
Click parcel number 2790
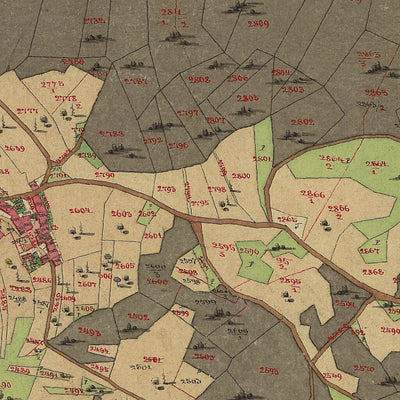105,175
